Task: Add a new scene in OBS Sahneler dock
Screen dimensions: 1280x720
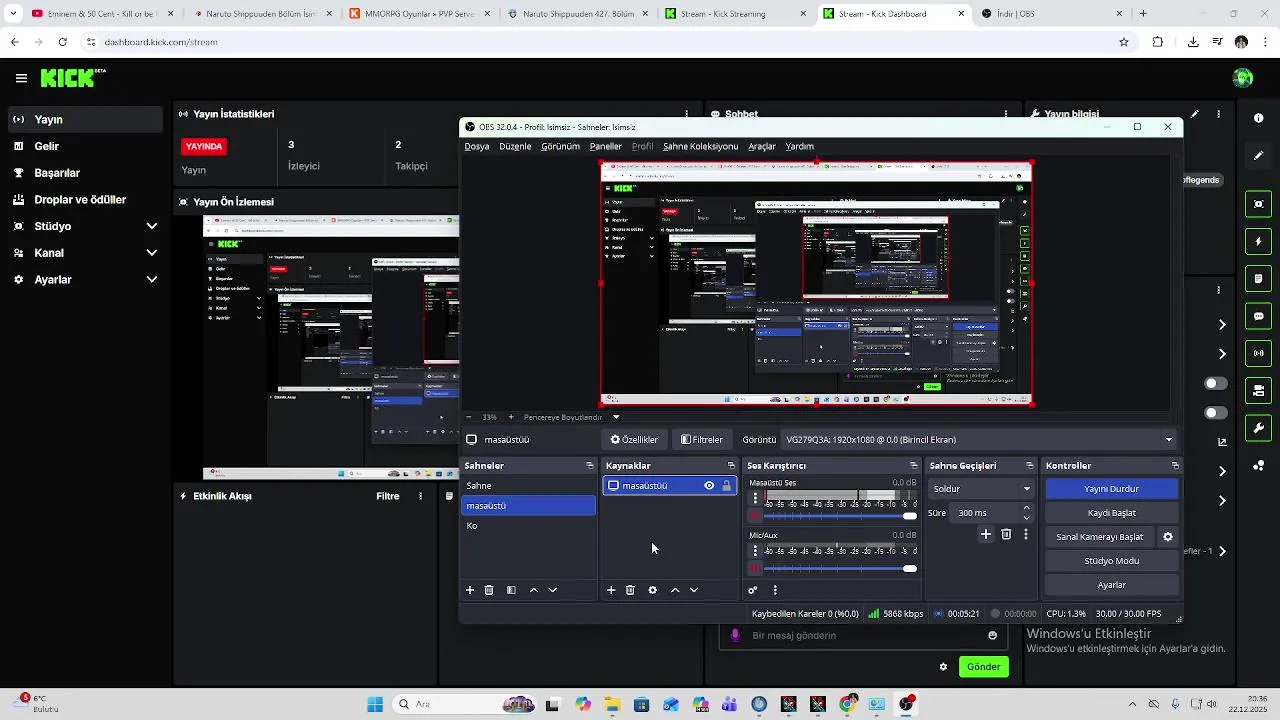Action: 470,590
